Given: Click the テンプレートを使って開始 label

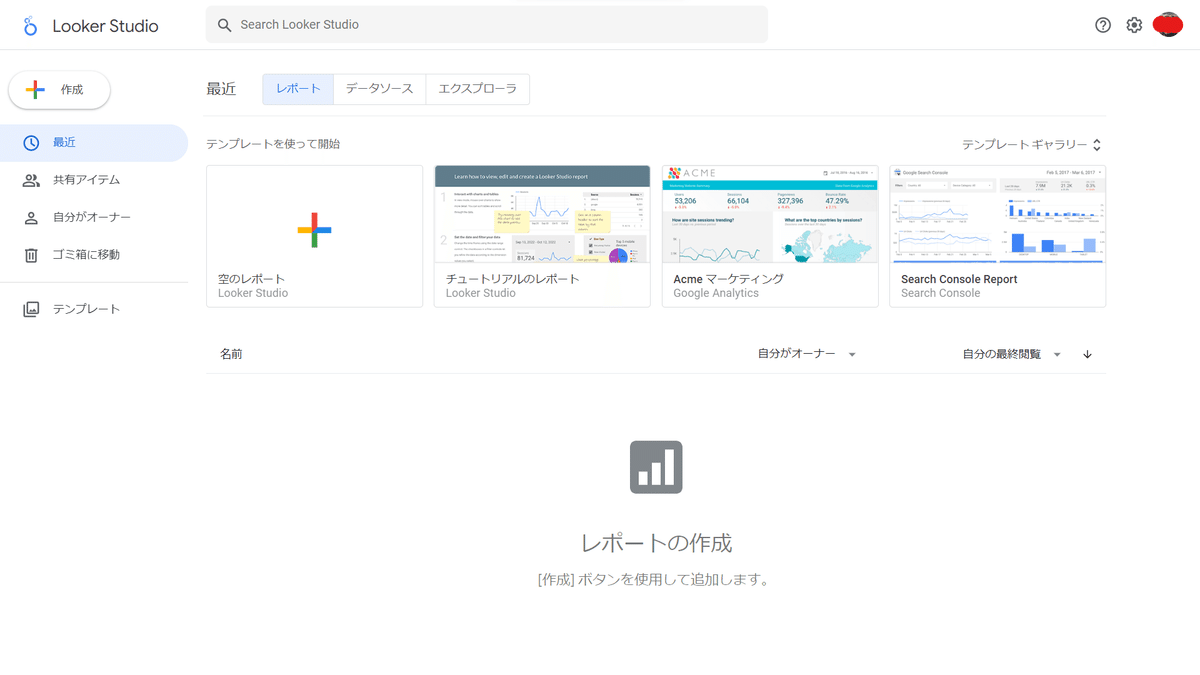Looking at the screenshot, I should tap(273, 144).
